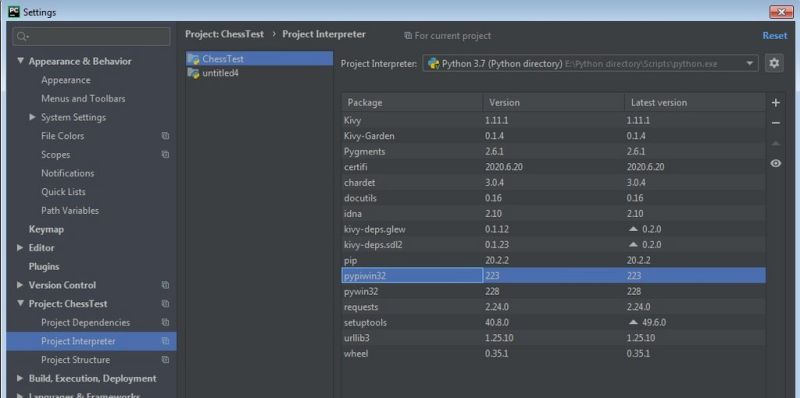
Task: Select the pypiwin32 package row
Action: (x=554, y=276)
